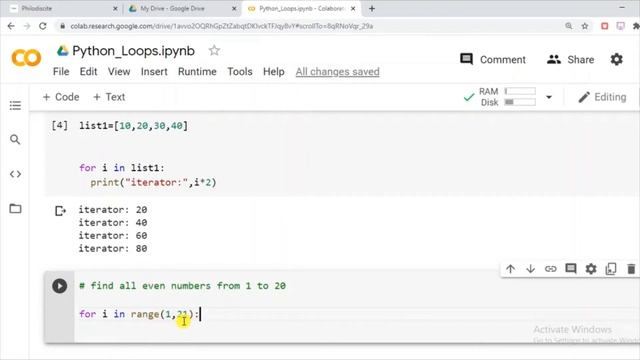Open a new browser tab
640x360 pixels.
[371, 8]
